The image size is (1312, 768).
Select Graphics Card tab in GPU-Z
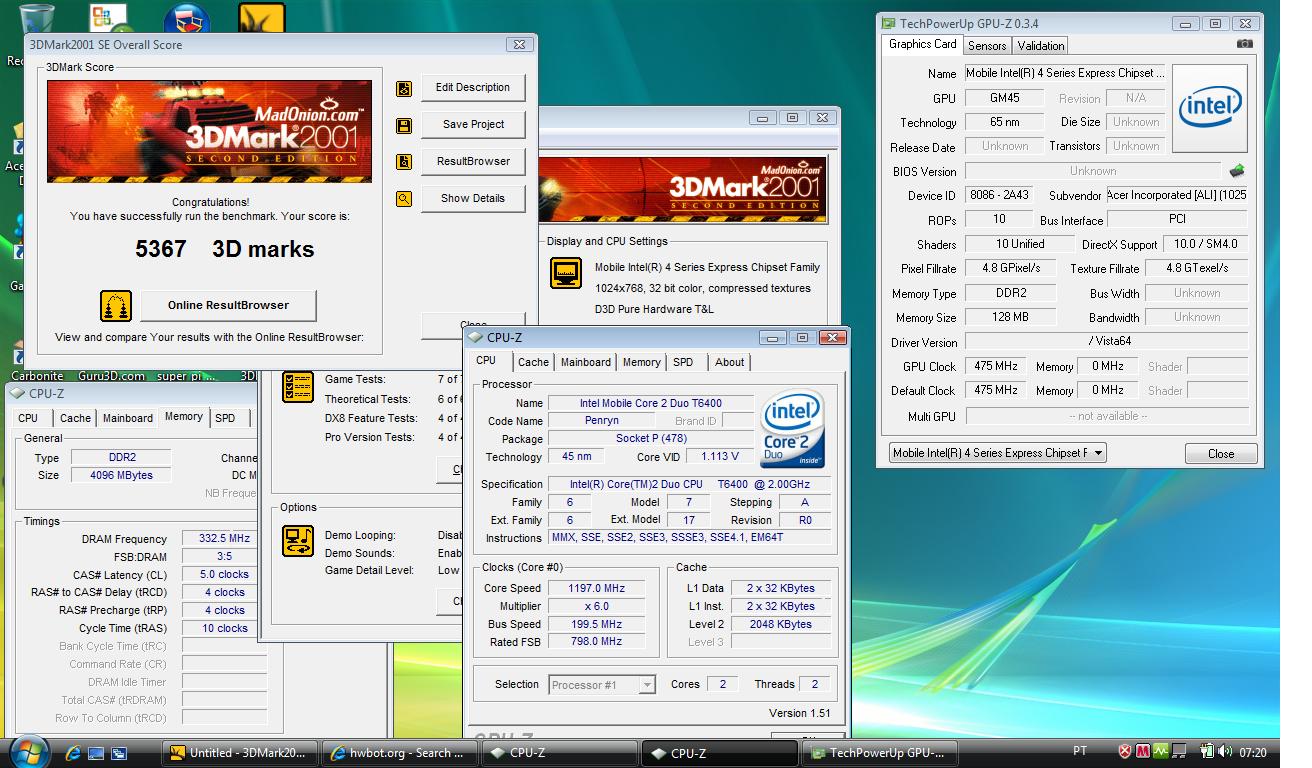point(923,44)
